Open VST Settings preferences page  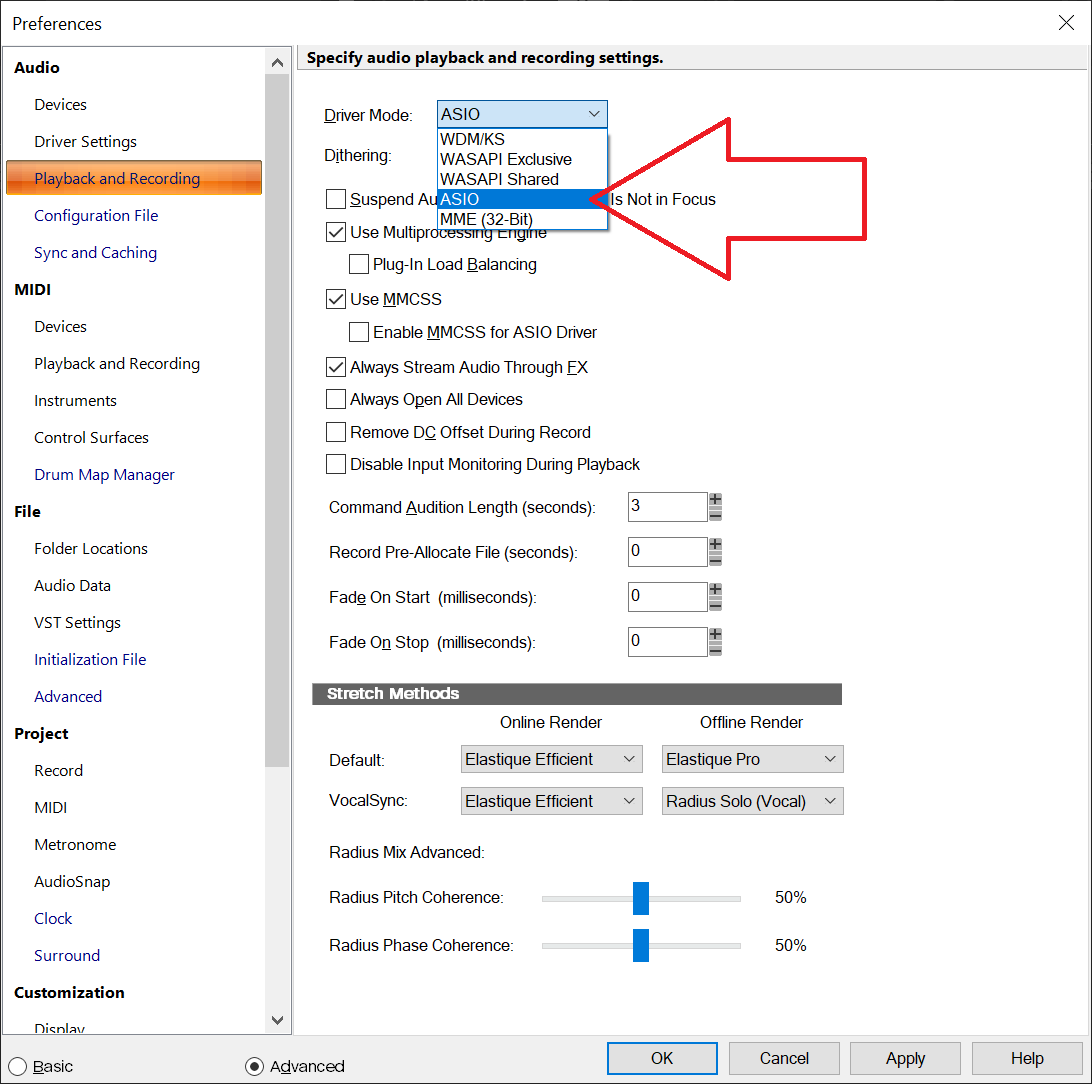[x=77, y=622]
